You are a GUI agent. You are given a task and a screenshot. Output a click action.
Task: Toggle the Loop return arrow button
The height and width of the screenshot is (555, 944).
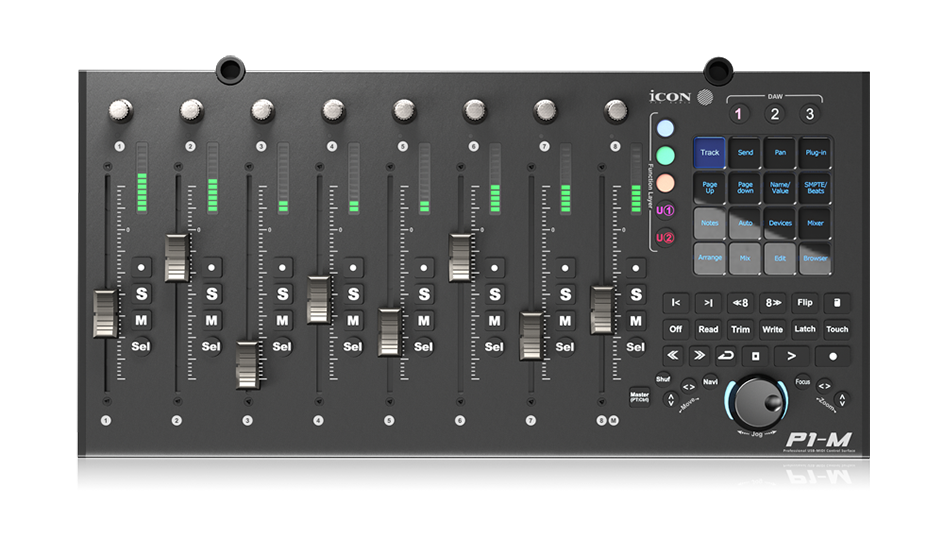[725, 355]
